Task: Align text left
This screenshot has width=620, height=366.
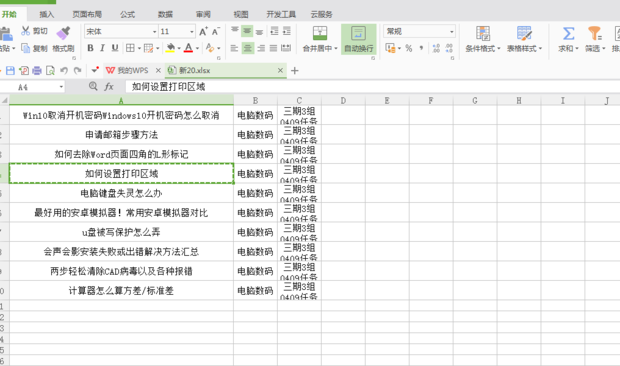Action: click(x=234, y=48)
